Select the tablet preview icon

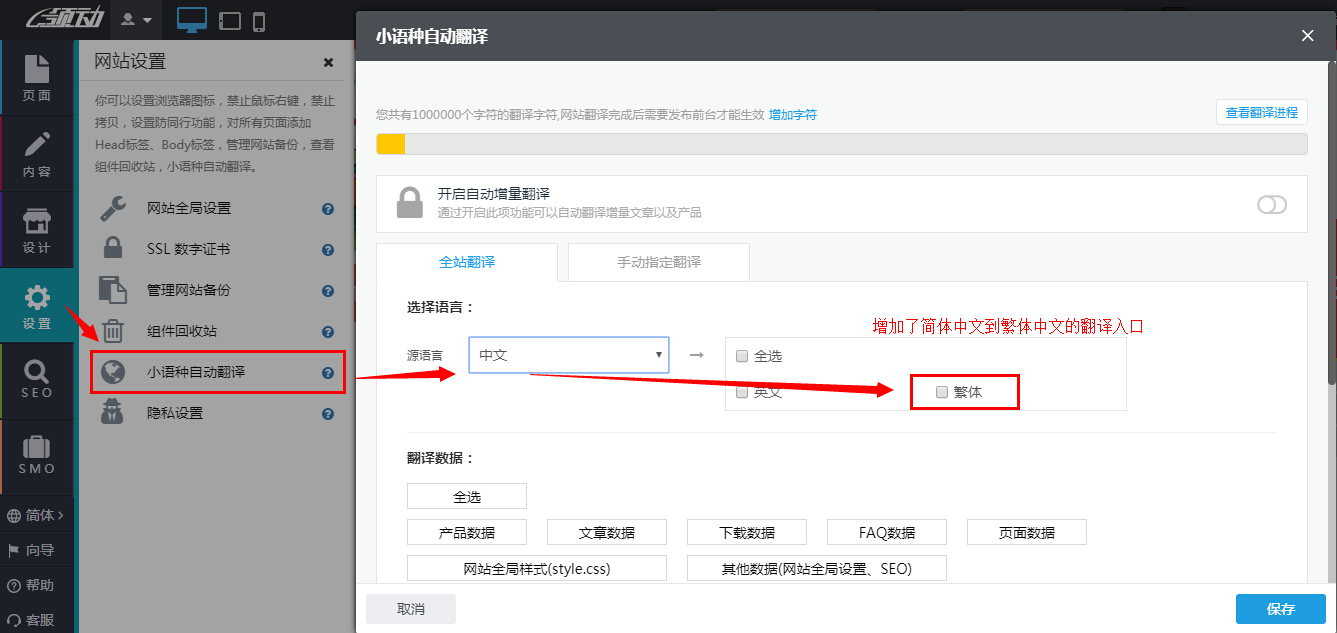(229, 19)
